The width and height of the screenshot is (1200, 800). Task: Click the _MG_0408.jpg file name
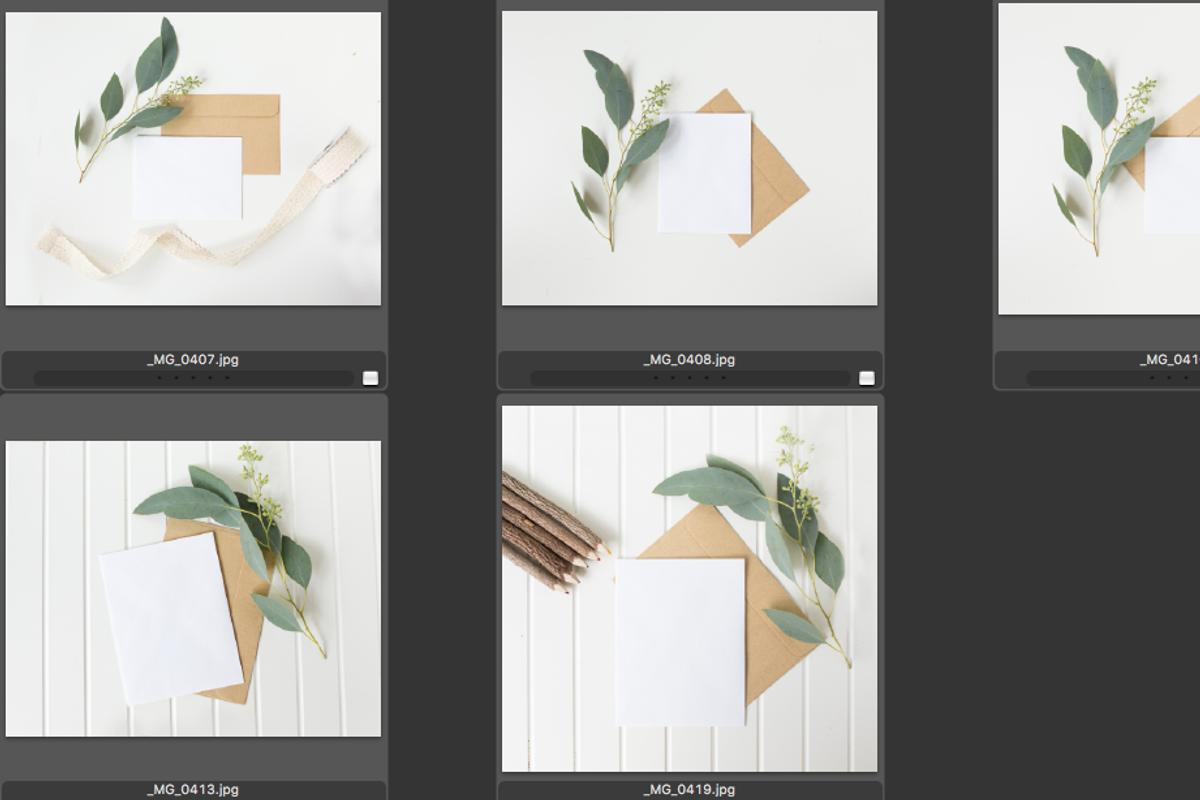690,360
